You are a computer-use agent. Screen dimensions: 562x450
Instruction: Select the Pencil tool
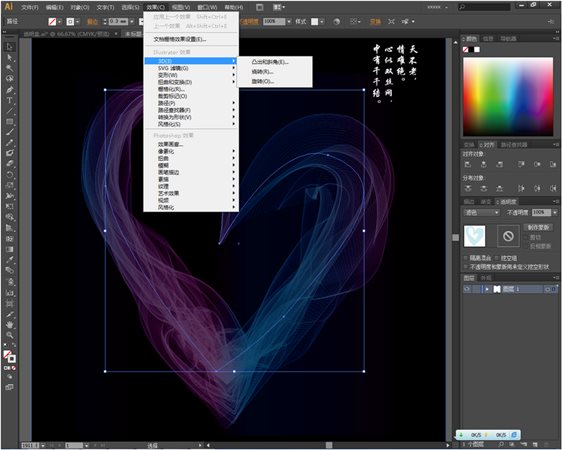tap(9, 143)
